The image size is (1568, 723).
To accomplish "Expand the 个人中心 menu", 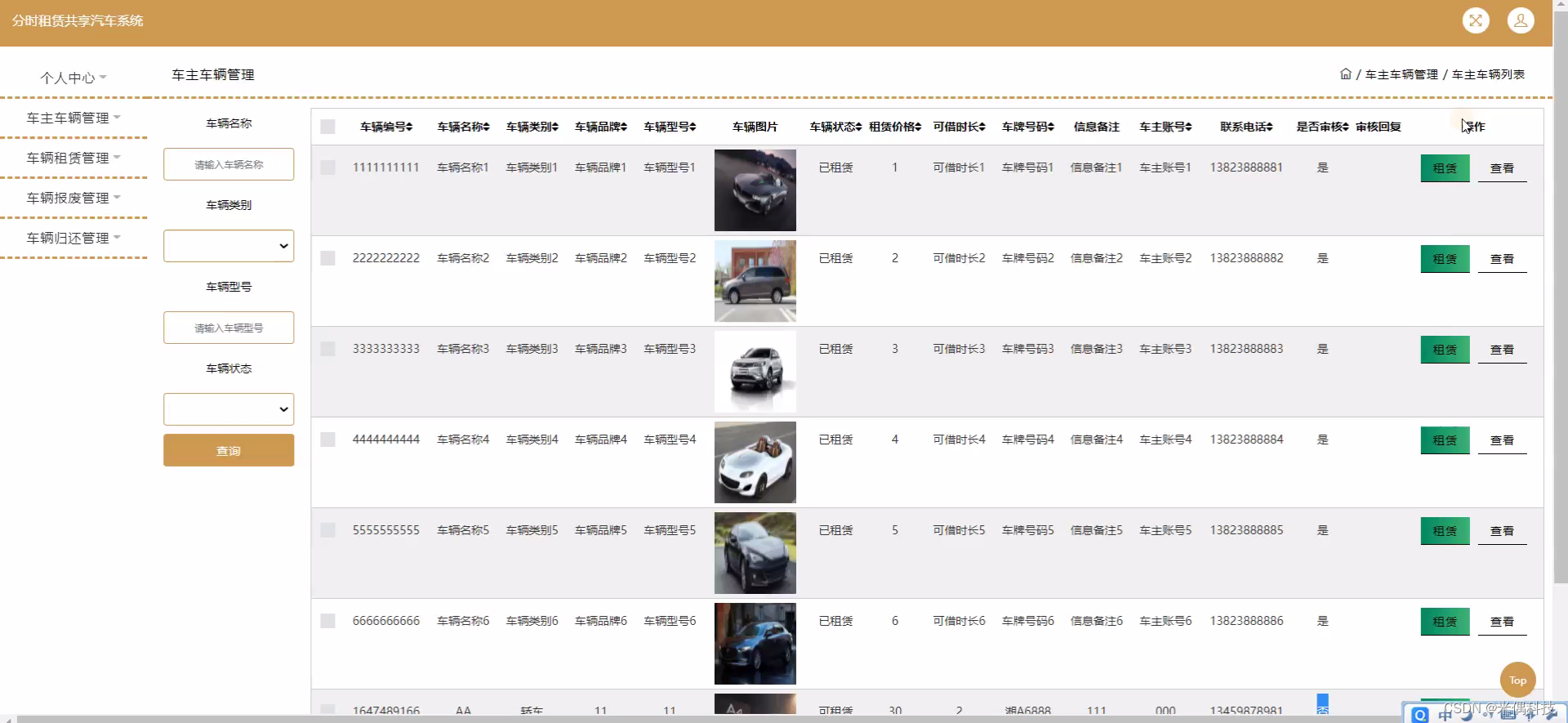I will click(x=73, y=78).
